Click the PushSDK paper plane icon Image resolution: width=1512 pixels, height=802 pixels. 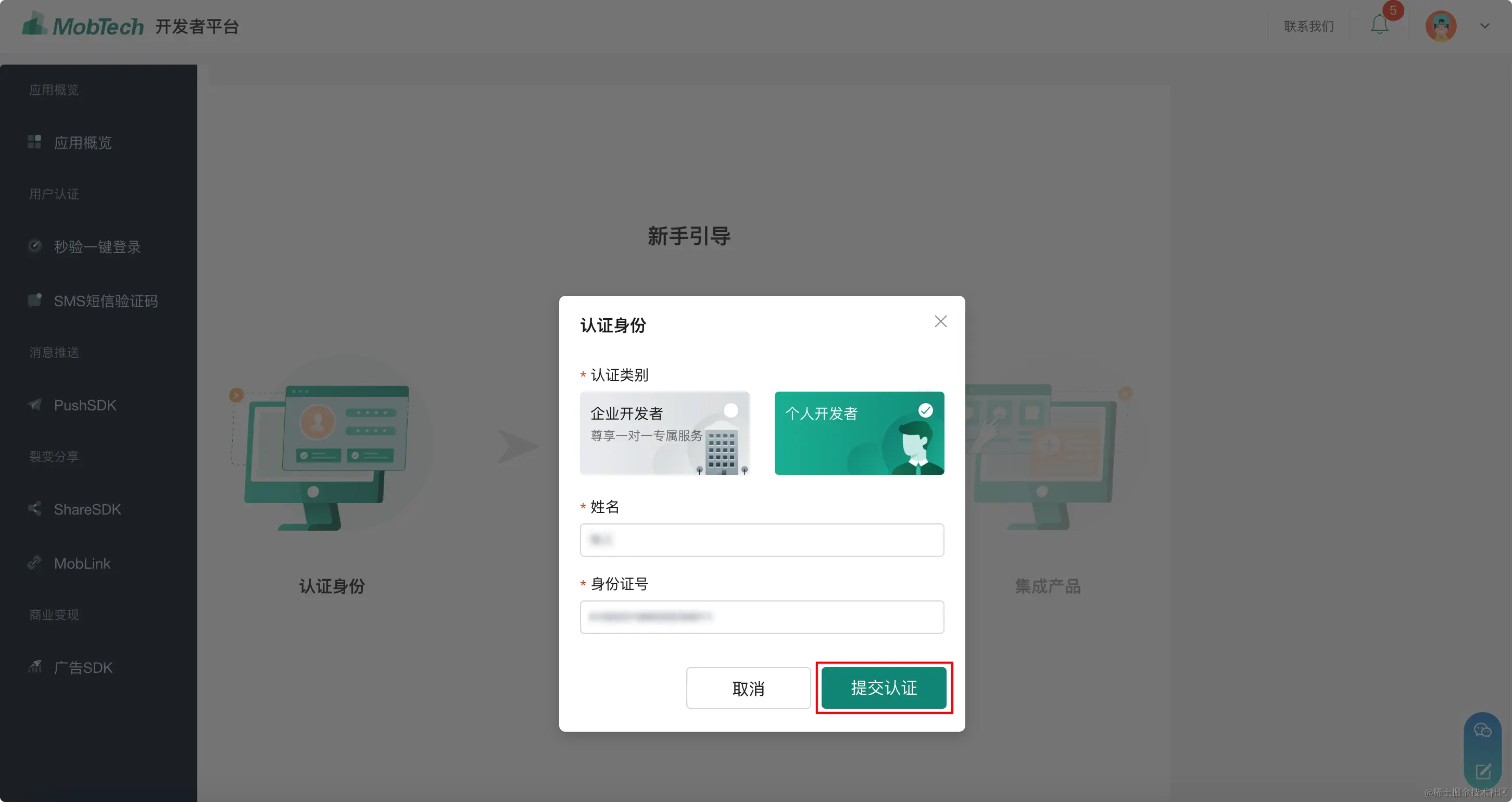[x=35, y=405]
